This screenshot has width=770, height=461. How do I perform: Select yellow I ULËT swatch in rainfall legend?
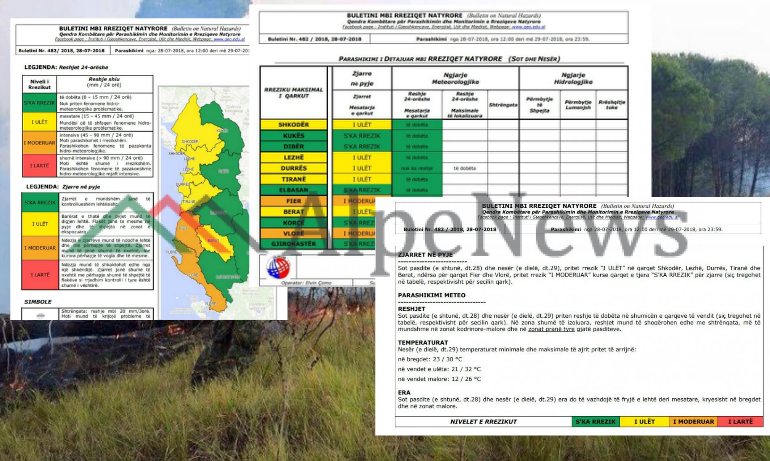(x=39, y=122)
